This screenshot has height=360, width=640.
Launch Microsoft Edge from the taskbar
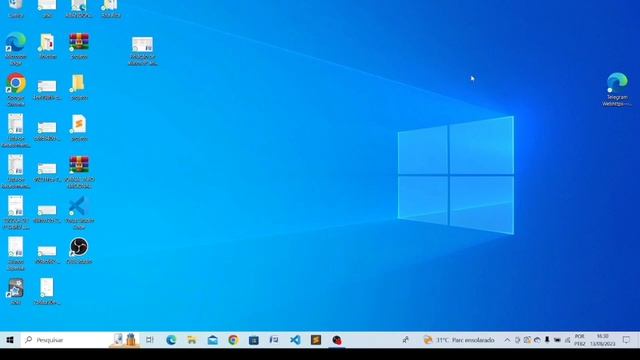[171, 340]
